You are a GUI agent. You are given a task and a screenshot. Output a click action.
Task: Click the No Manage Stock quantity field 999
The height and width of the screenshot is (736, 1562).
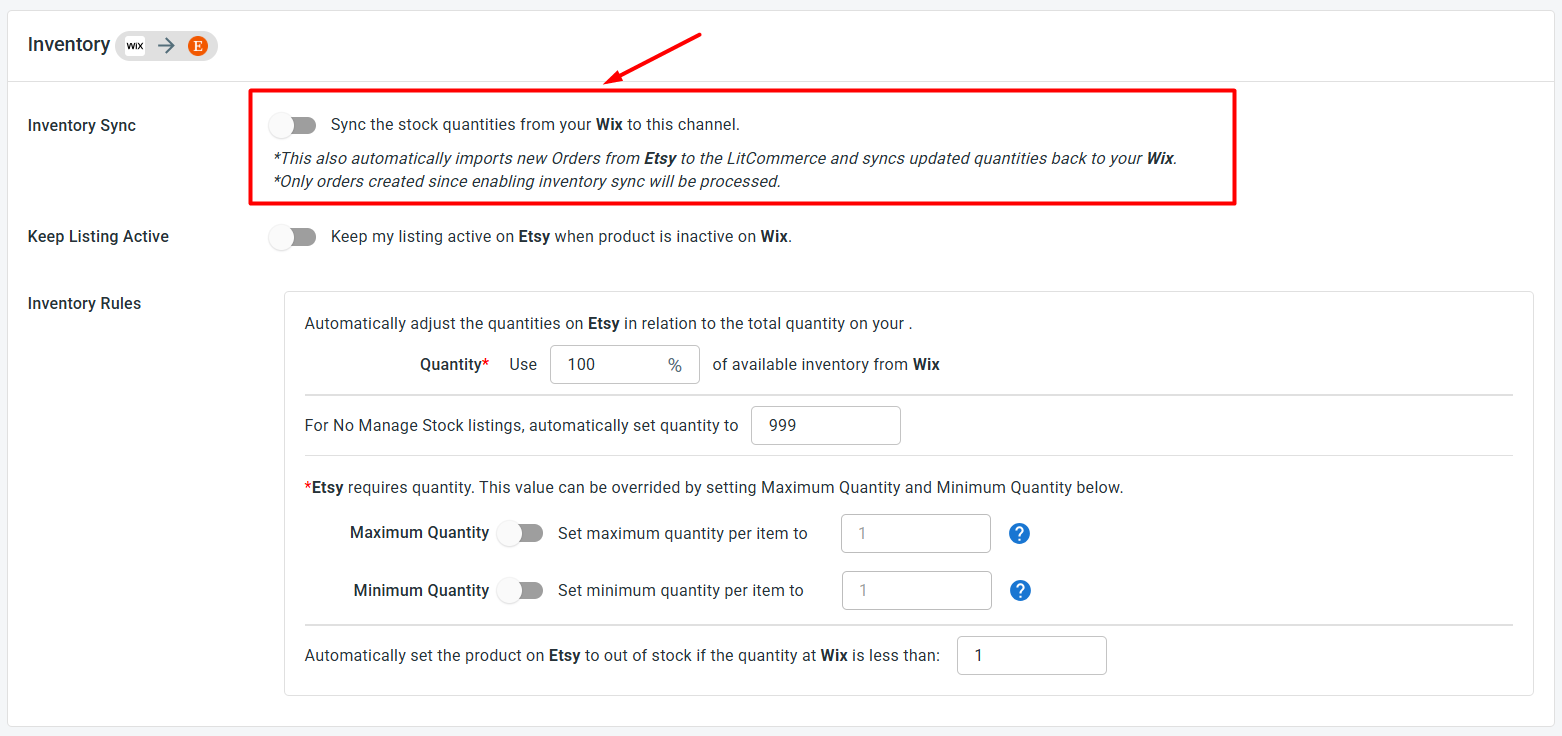point(826,425)
